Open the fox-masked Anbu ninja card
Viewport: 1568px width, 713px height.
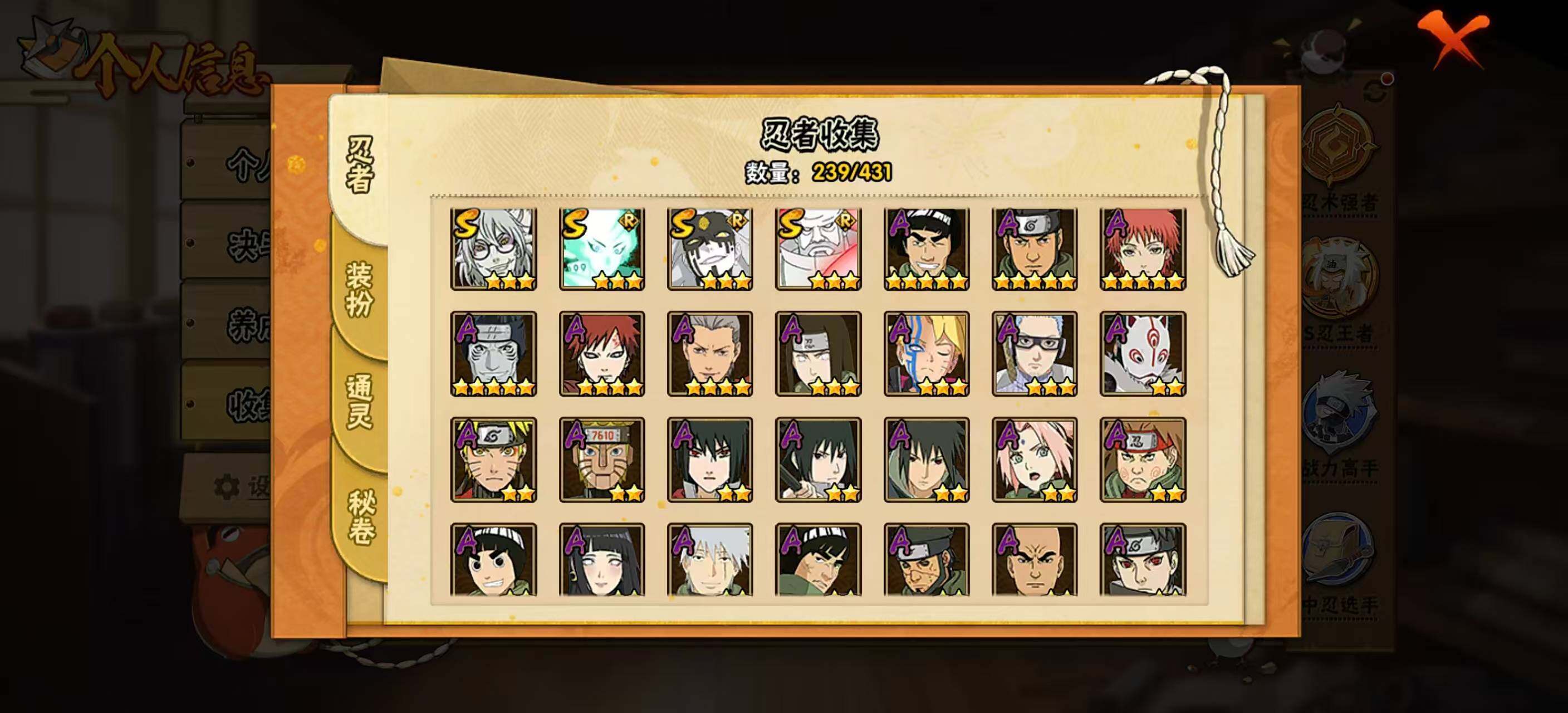tap(1143, 354)
